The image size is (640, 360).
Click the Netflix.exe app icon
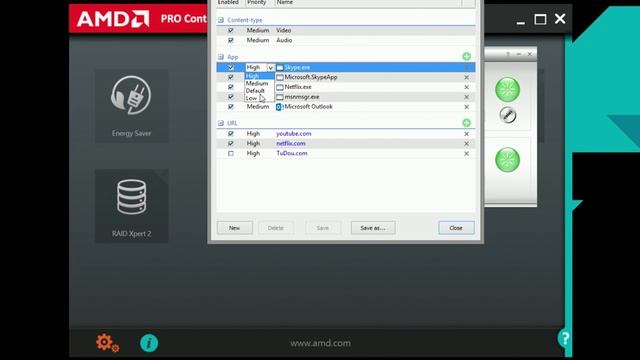(x=280, y=87)
